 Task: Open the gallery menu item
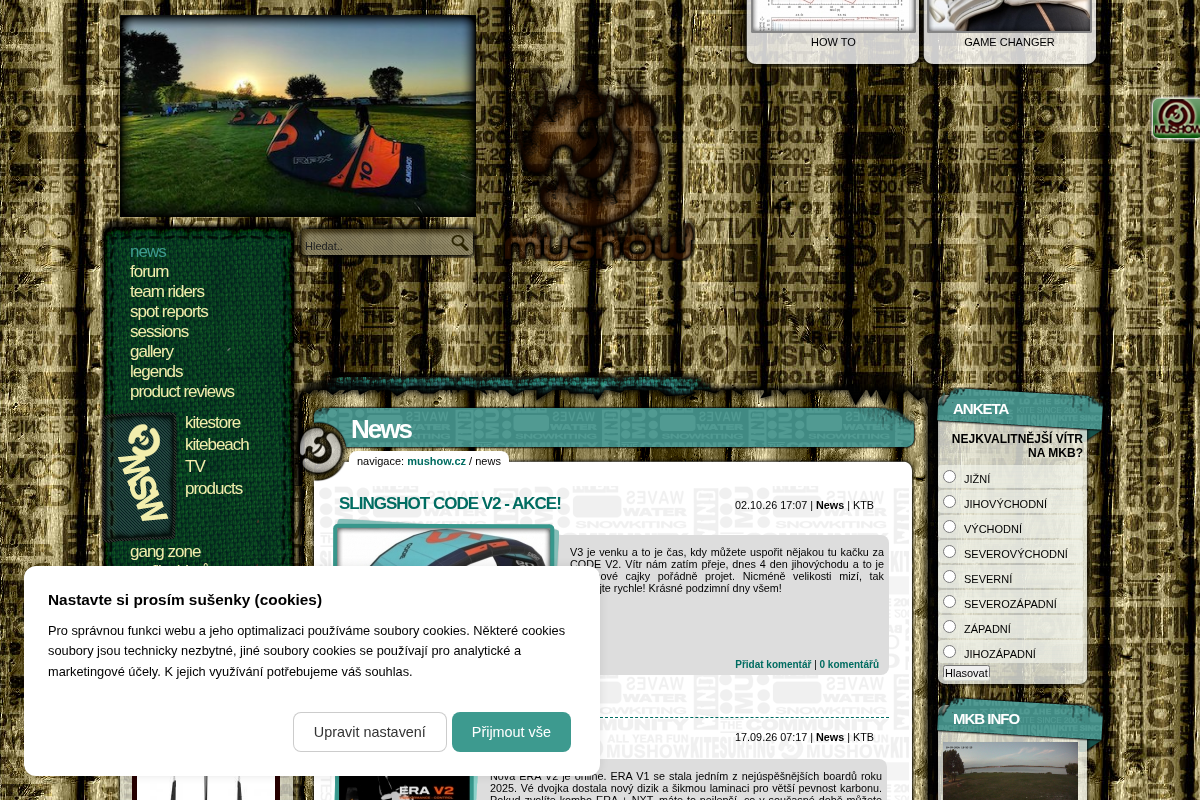click(x=152, y=352)
